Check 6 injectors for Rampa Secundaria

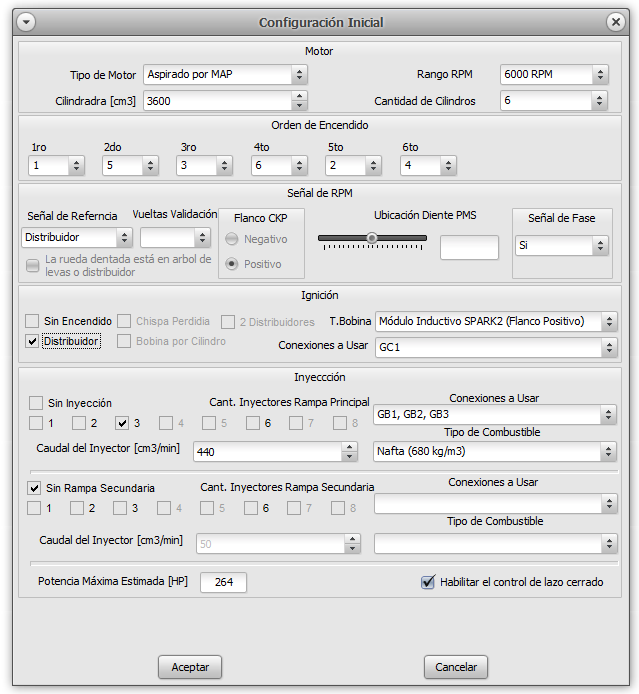click(x=251, y=508)
